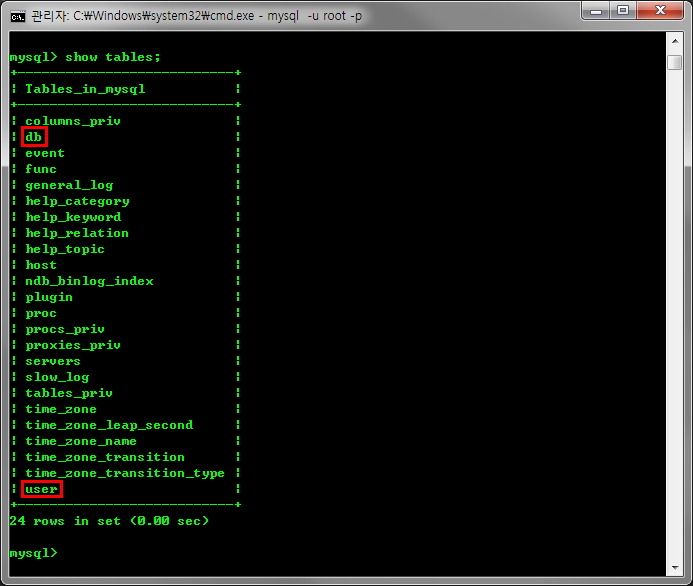This screenshot has height=586, width=693.
Task: Open the cmd system menu icon in title bar
Action: point(18,17)
